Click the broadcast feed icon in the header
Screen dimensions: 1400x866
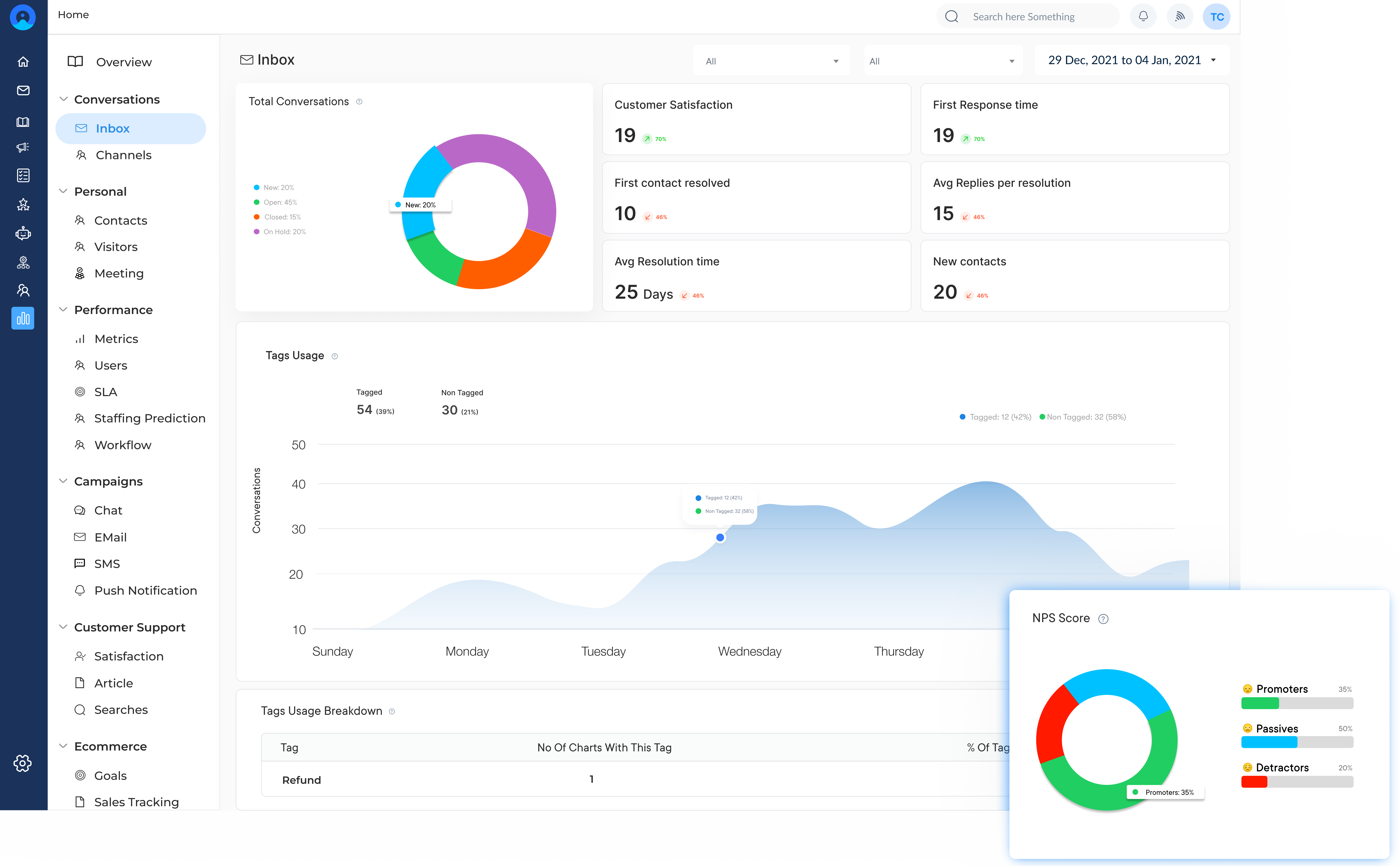(1180, 16)
